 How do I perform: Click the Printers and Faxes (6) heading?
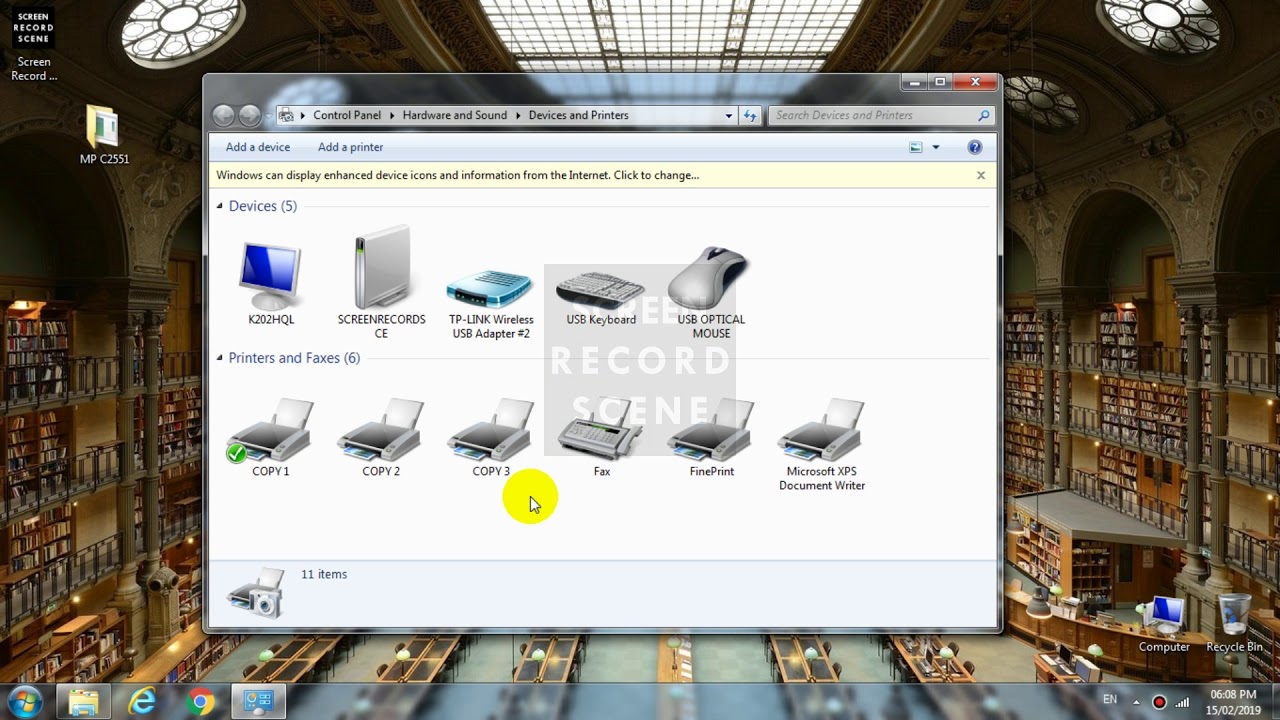click(x=294, y=358)
